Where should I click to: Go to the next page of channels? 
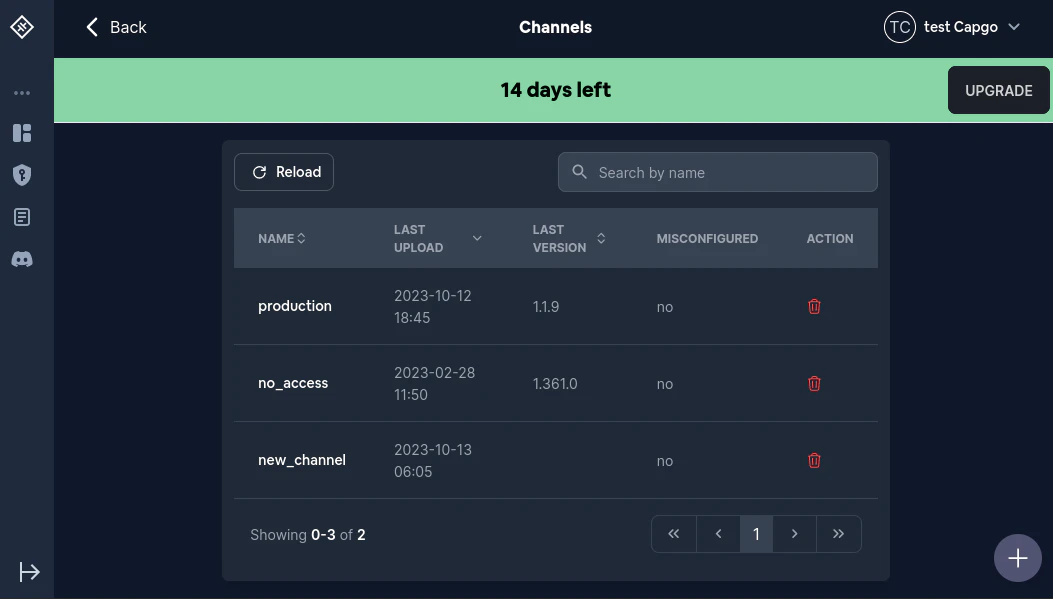click(x=794, y=534)
